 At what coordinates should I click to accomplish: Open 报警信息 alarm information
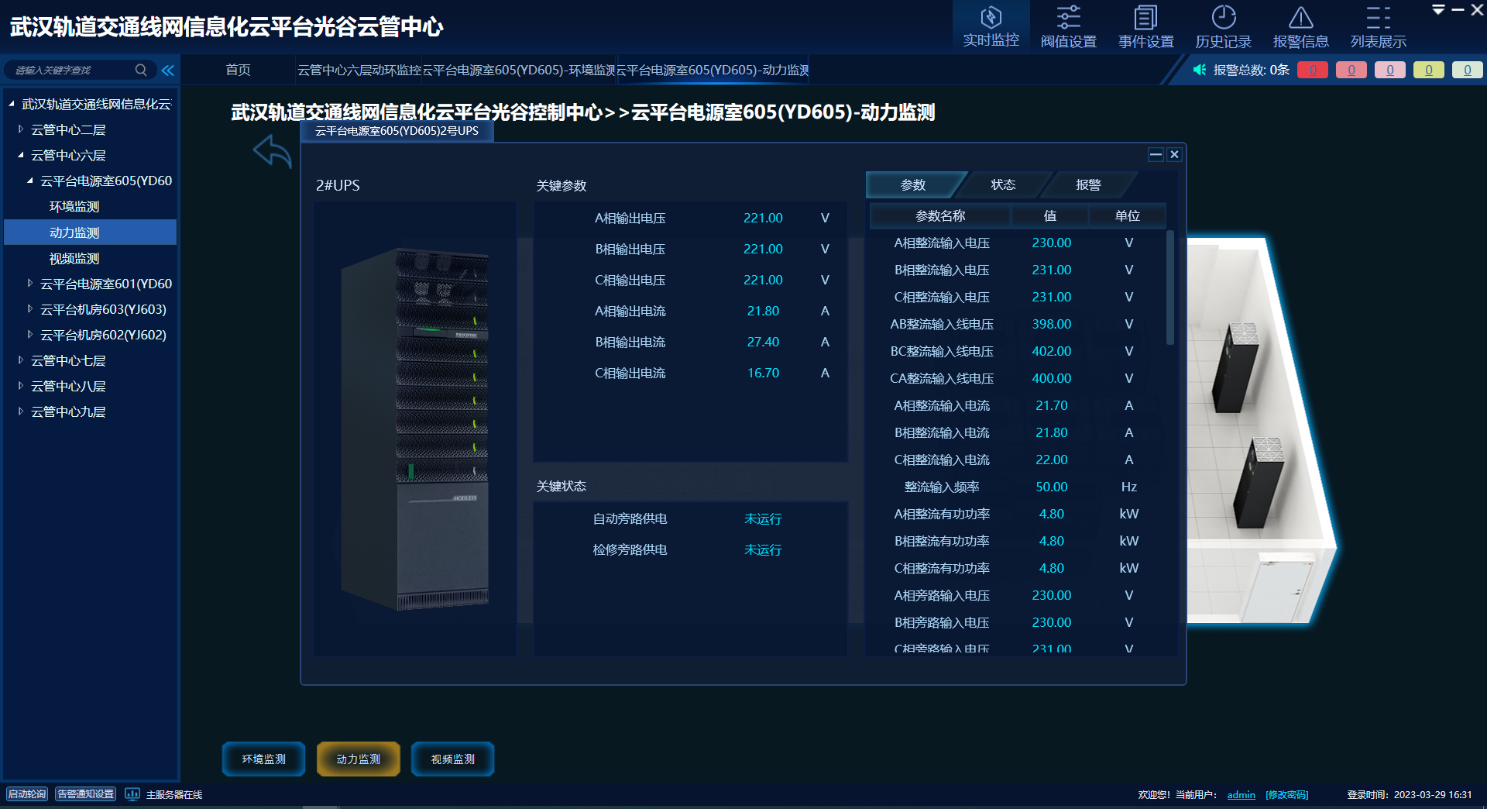[x=1300, y=26]
